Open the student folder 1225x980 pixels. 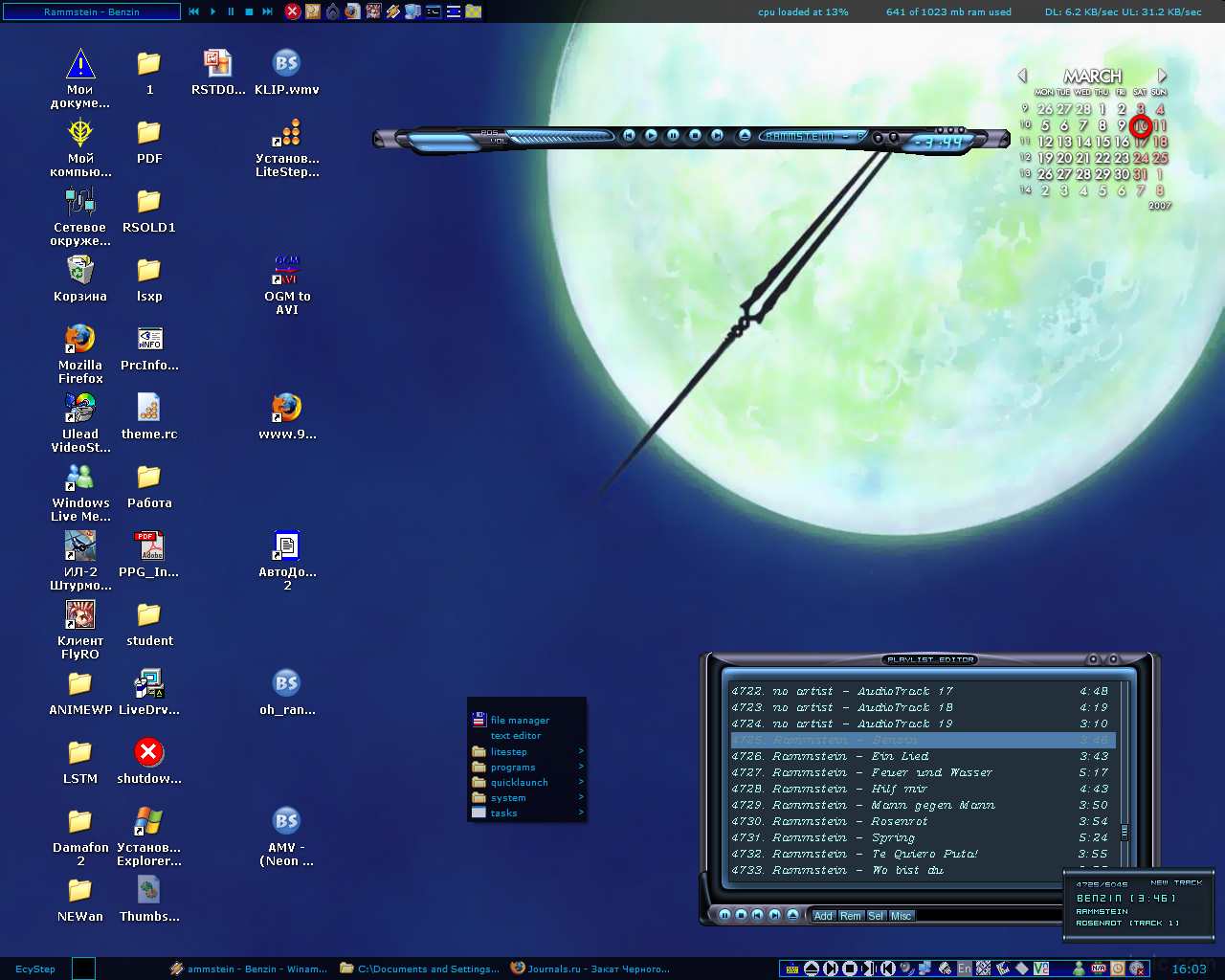pyautogui.click(x=149, y=624)
